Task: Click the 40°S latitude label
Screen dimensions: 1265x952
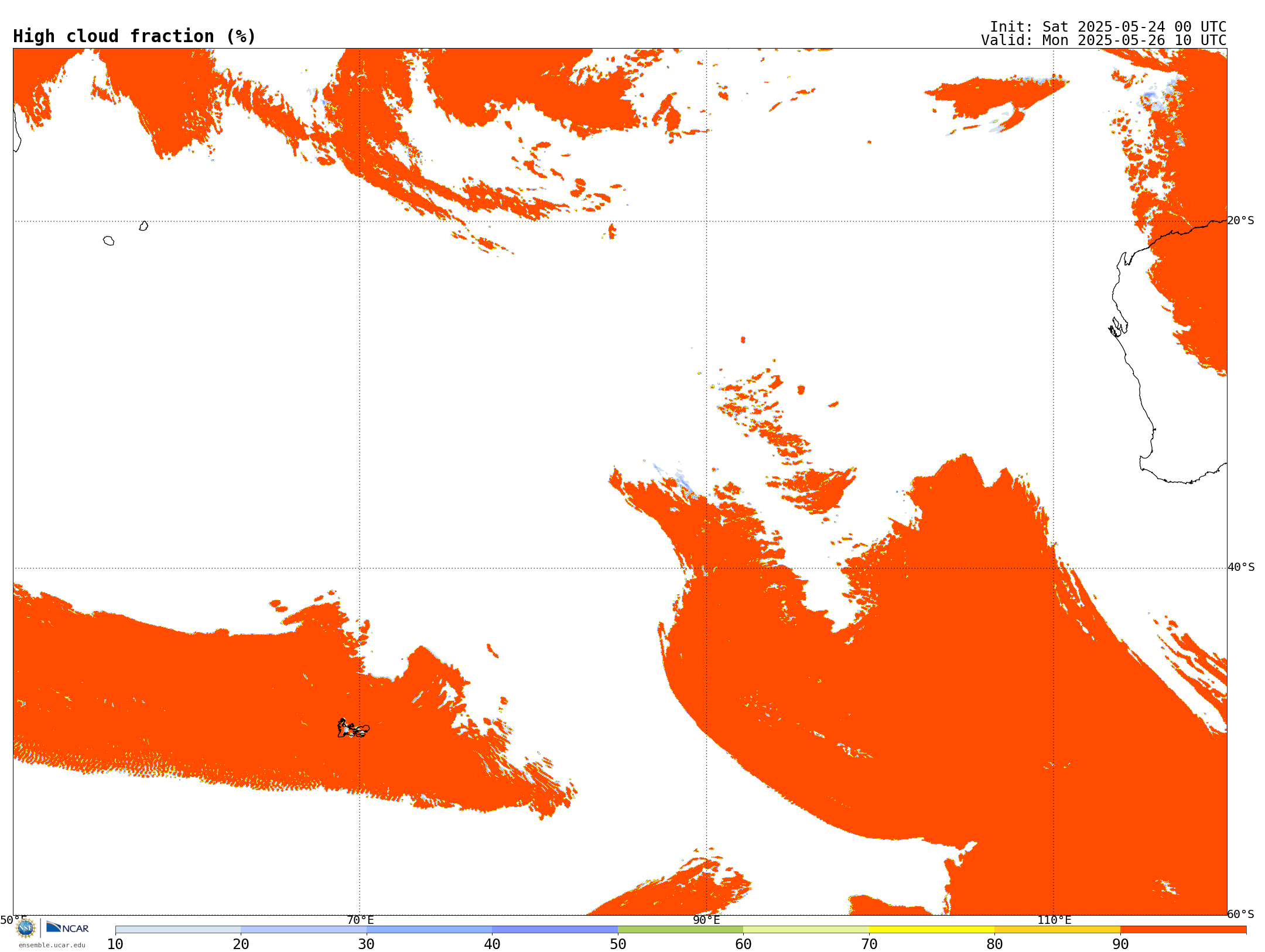Action: coord(1241,567)
